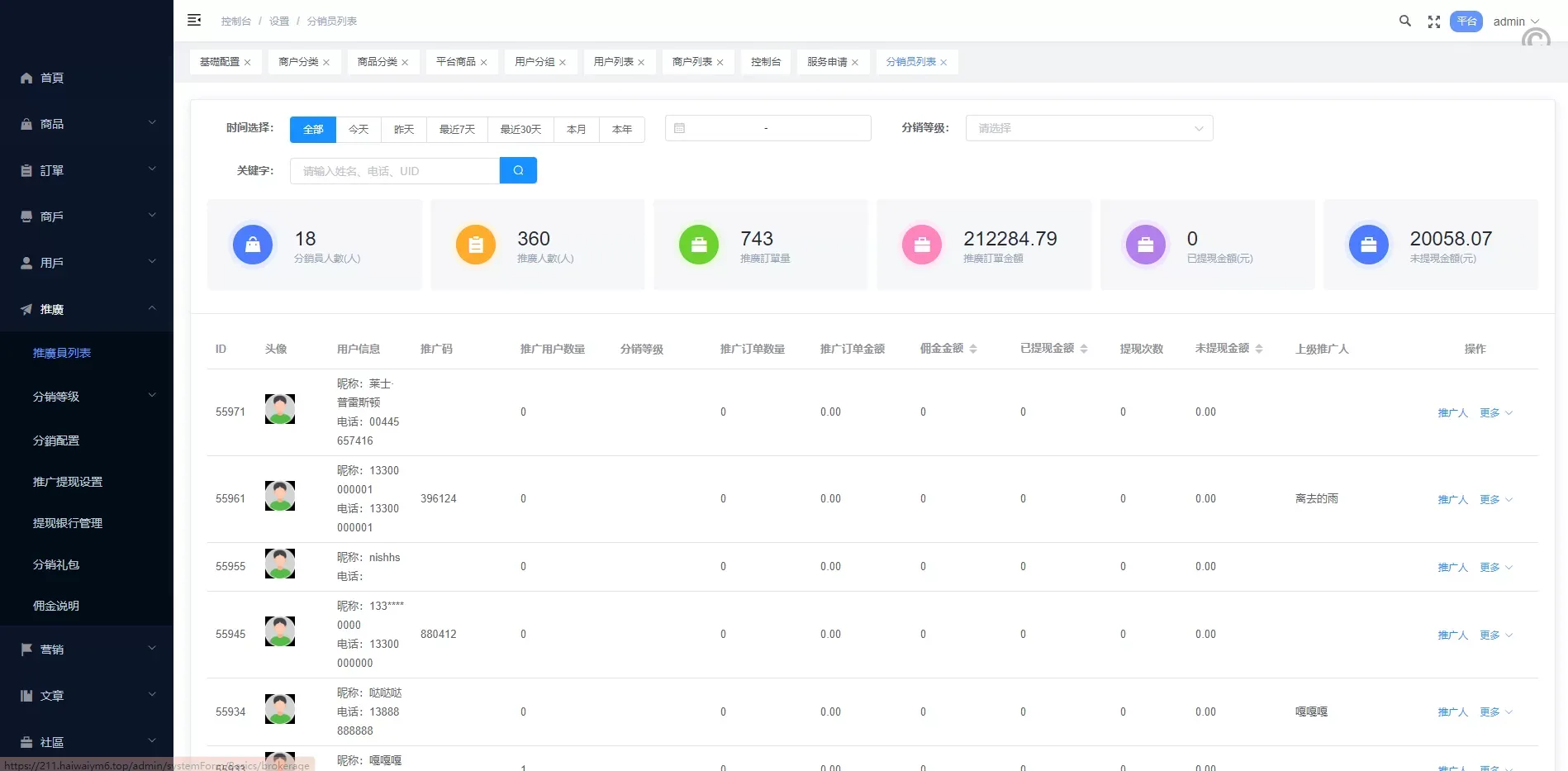Close the 基础配置 tab

[x=247, y=63]
